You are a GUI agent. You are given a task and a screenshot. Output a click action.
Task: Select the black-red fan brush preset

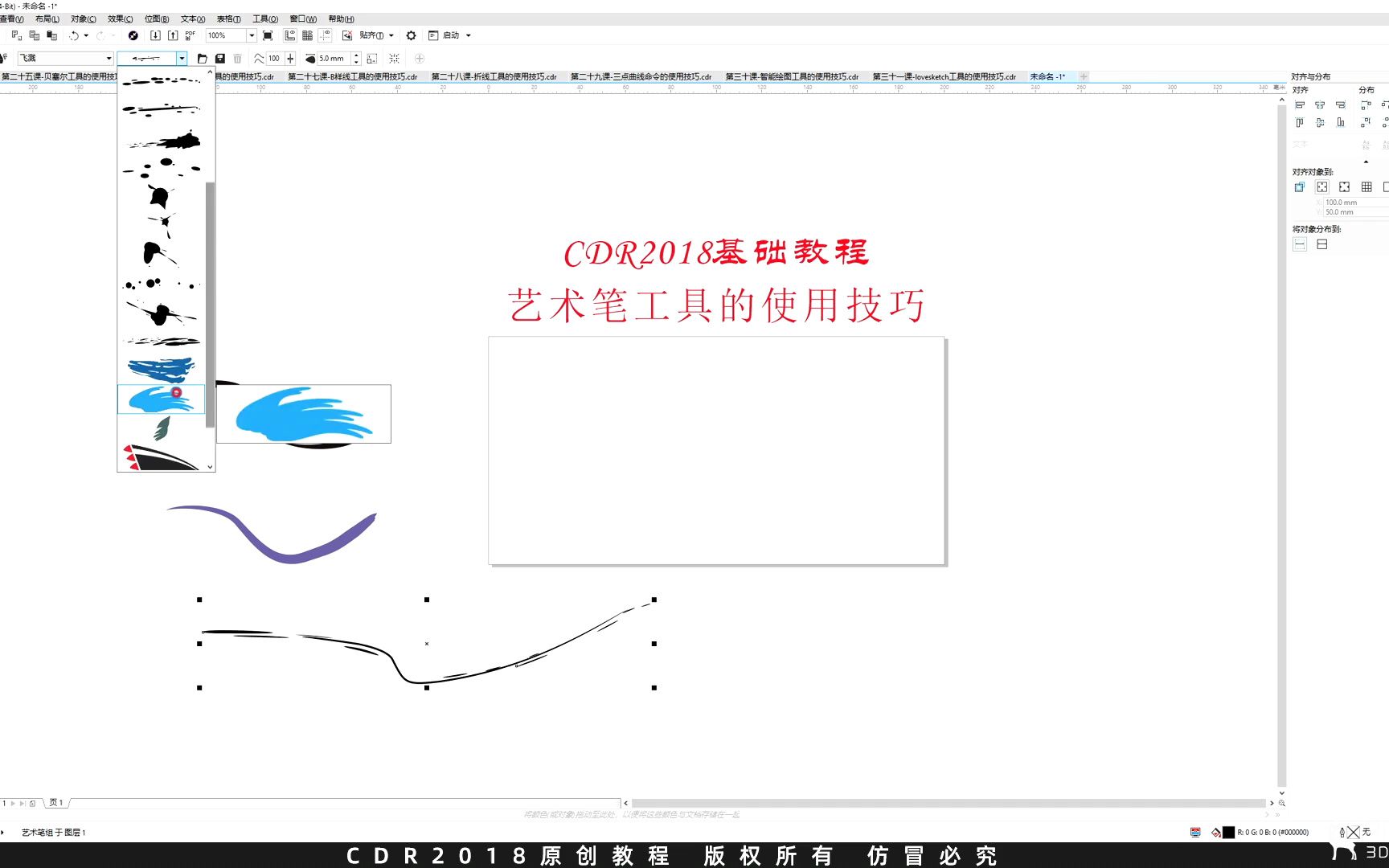click(x=162, y=457)
